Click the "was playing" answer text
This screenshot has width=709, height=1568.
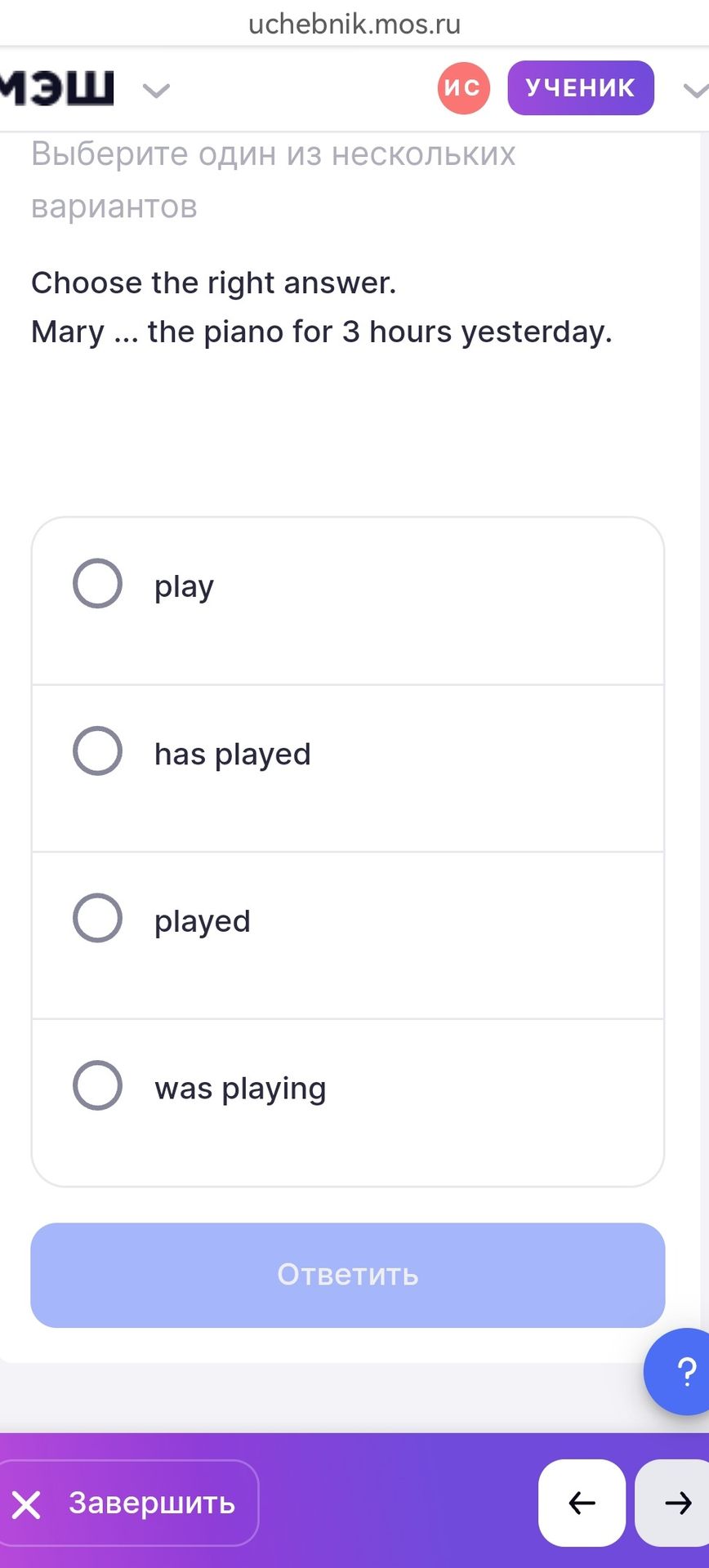pyautogui.click(x=240, y=1089)
